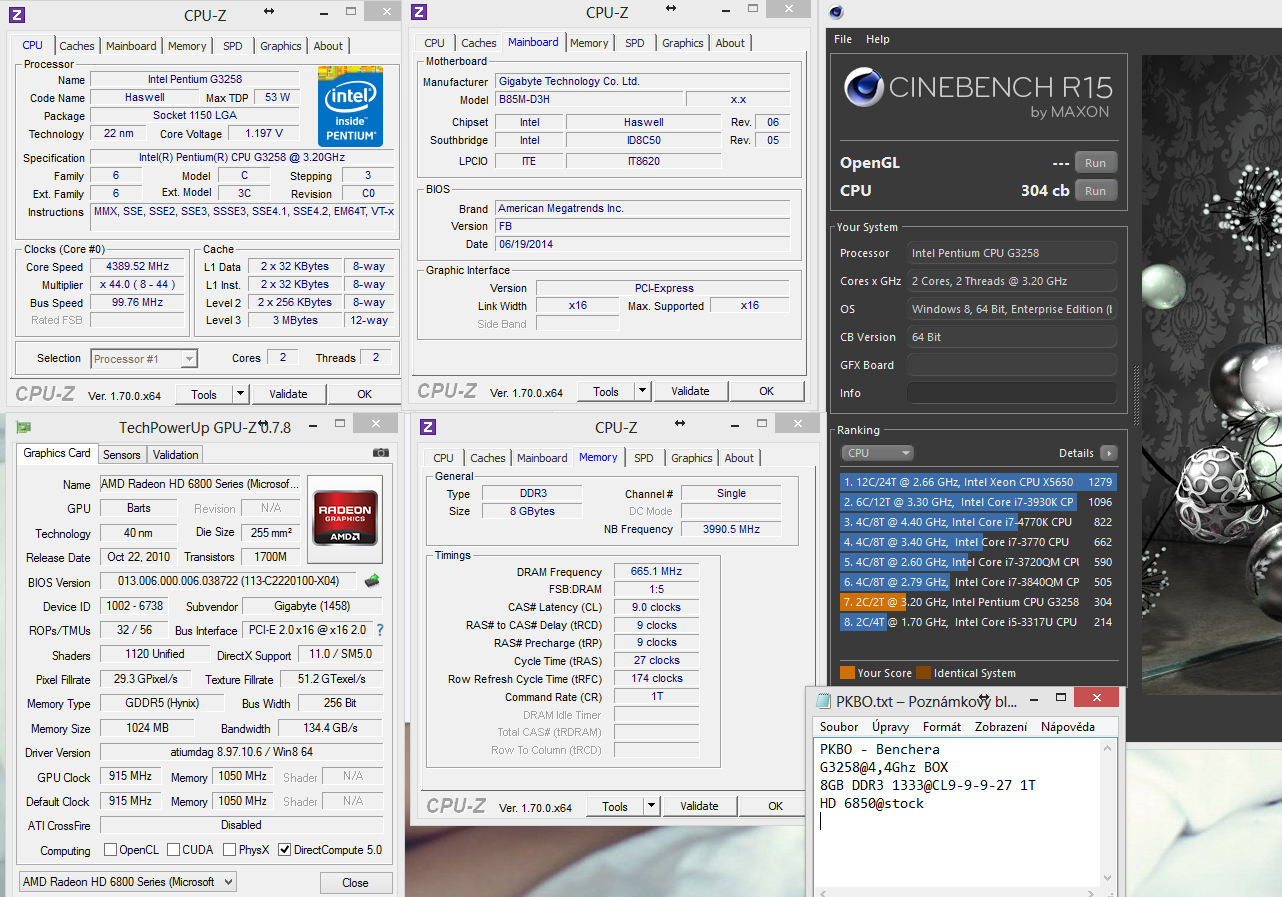Screen dimensions: 1282x897
Task: Run the OpenGL benchmark in Cinebench
Action: 1096,163
